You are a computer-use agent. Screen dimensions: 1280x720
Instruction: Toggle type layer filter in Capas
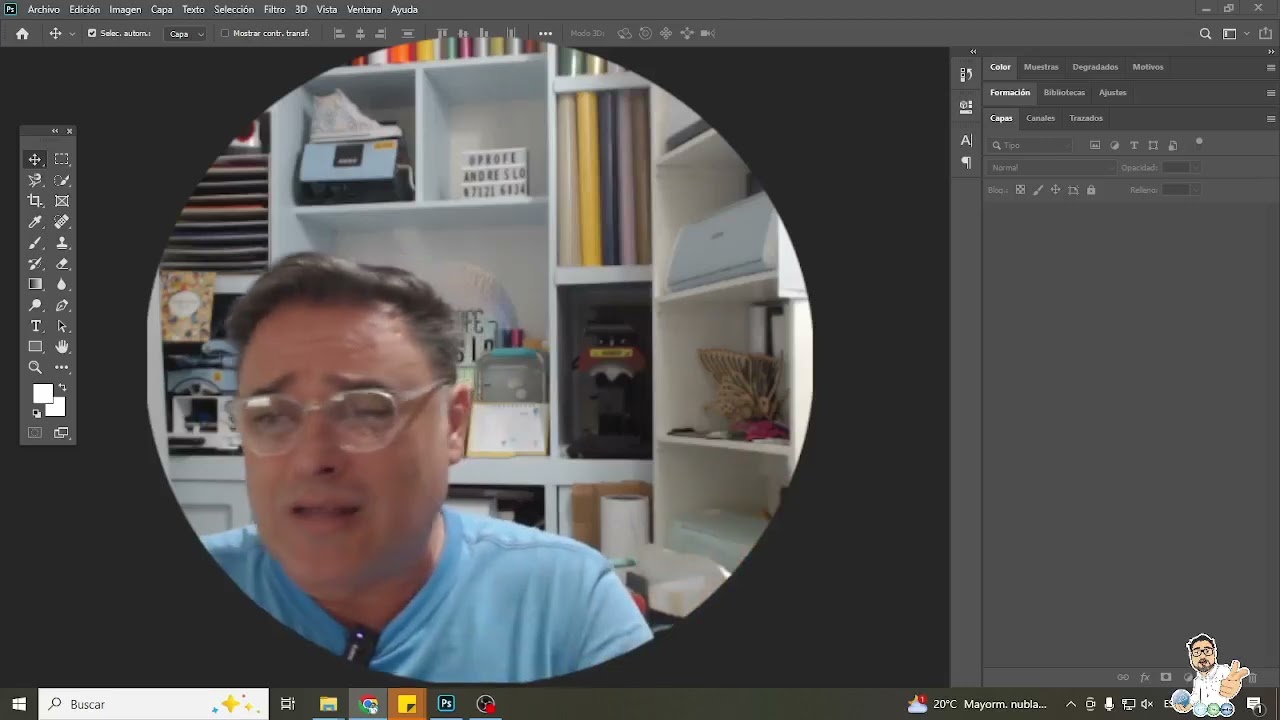(x=1134, y=145)
